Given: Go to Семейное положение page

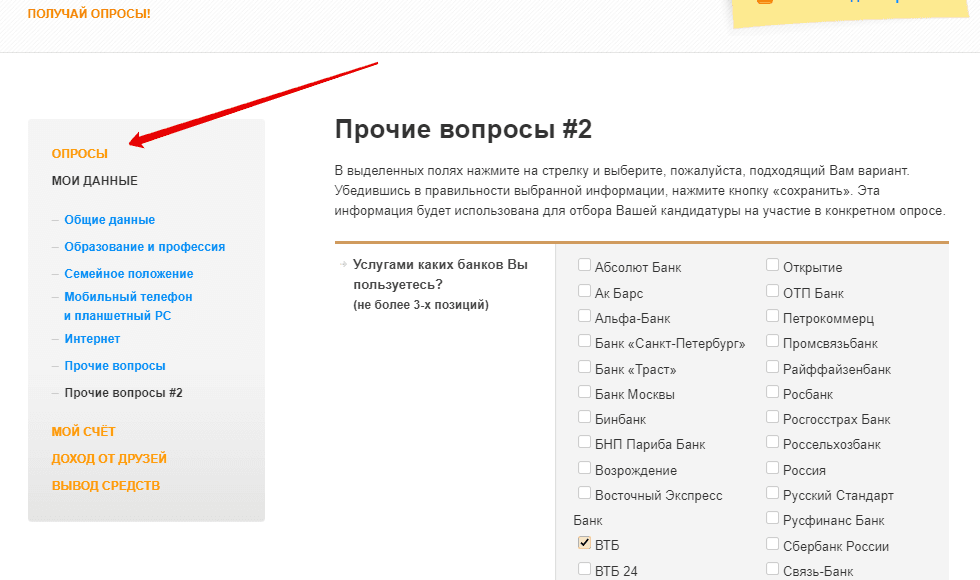Looking at the screenshot, I should click(129, 274).
